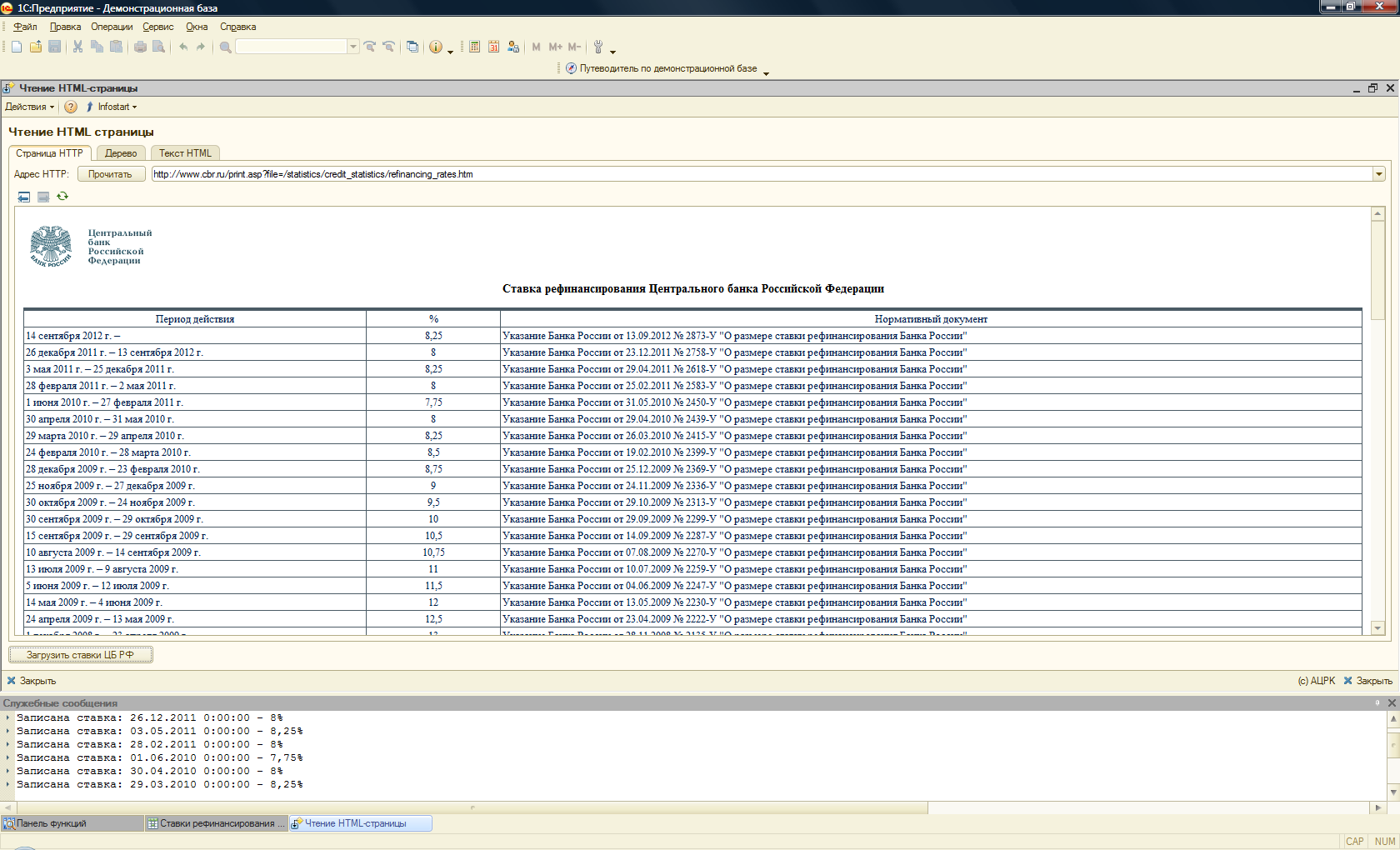Click the Copy toolbar icon
This screenshot has height=850, width=1400.
point(97,47)
